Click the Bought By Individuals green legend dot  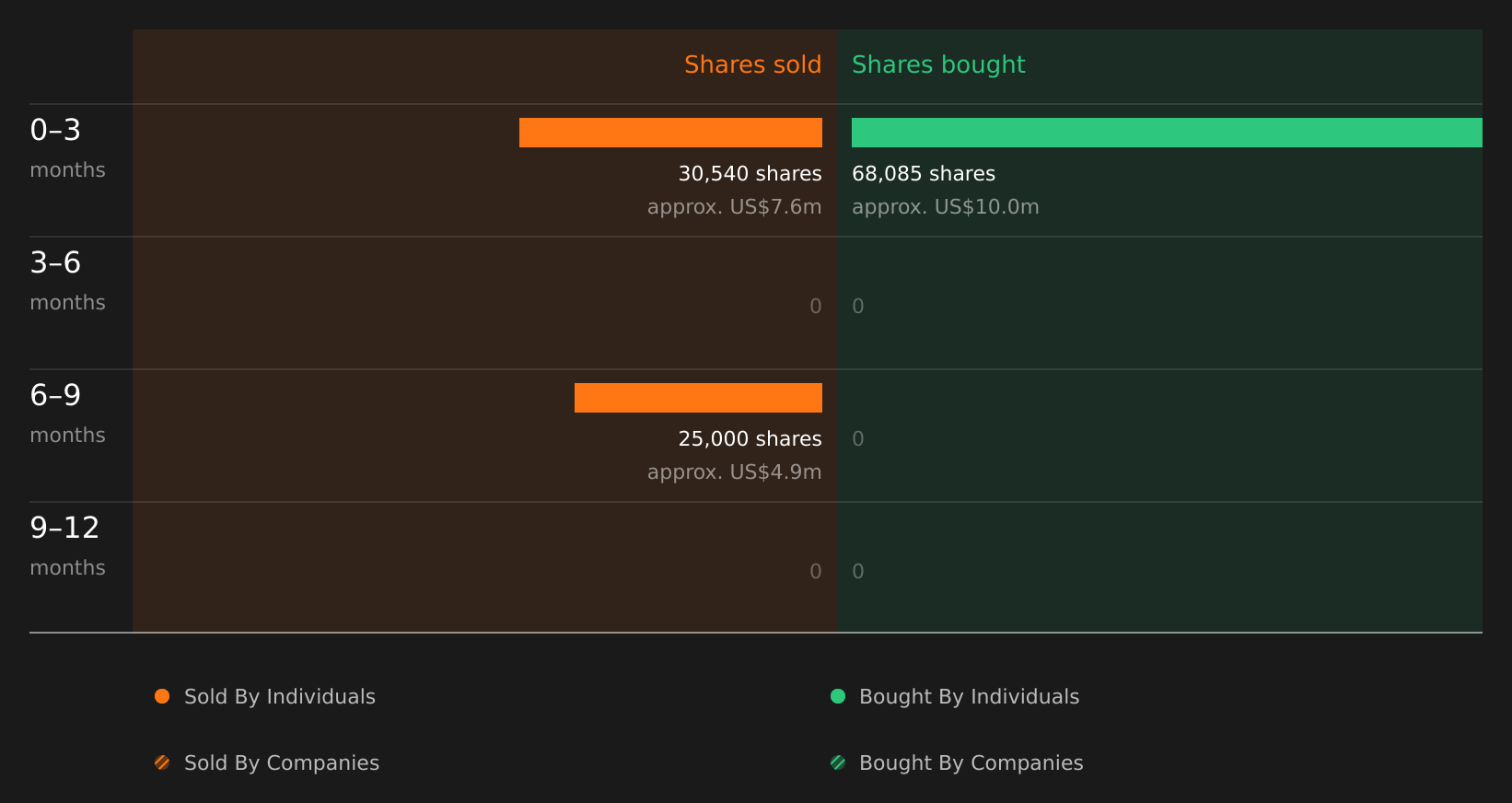pyautogui.click(x=838, y=696)
